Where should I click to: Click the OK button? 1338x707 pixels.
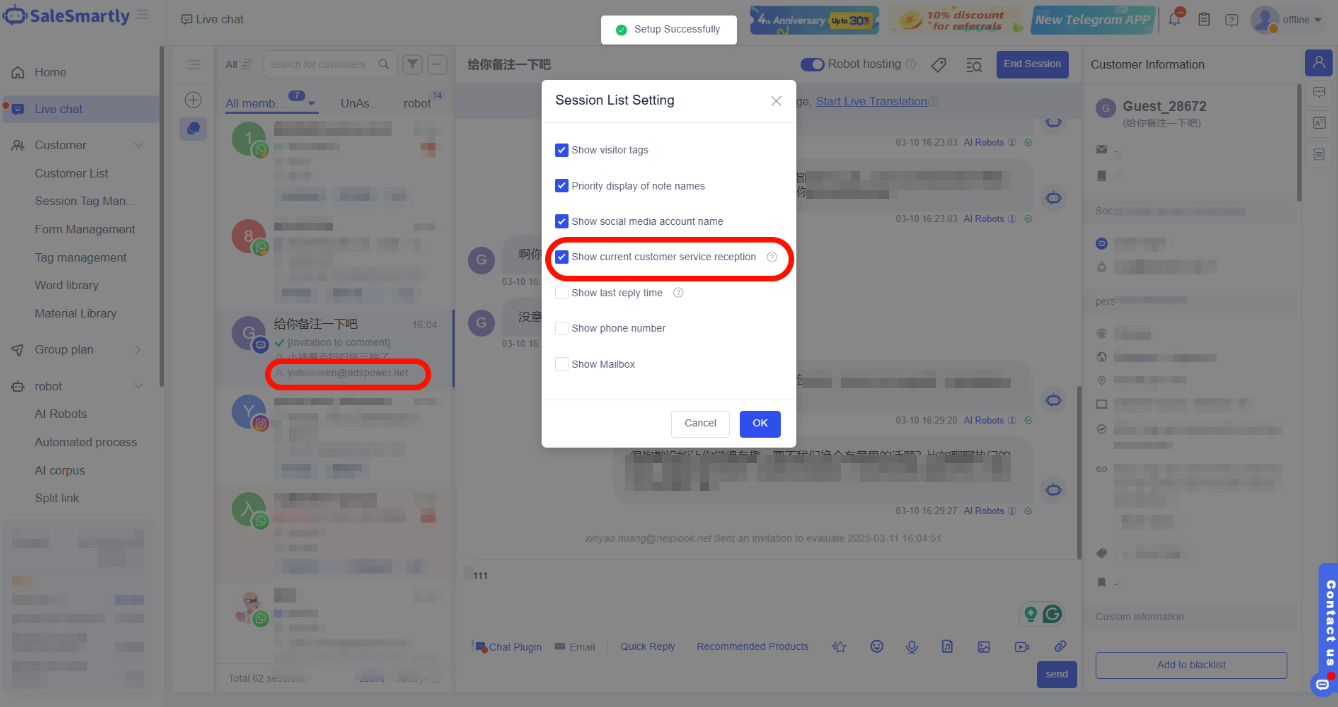(x=760, y=423)
